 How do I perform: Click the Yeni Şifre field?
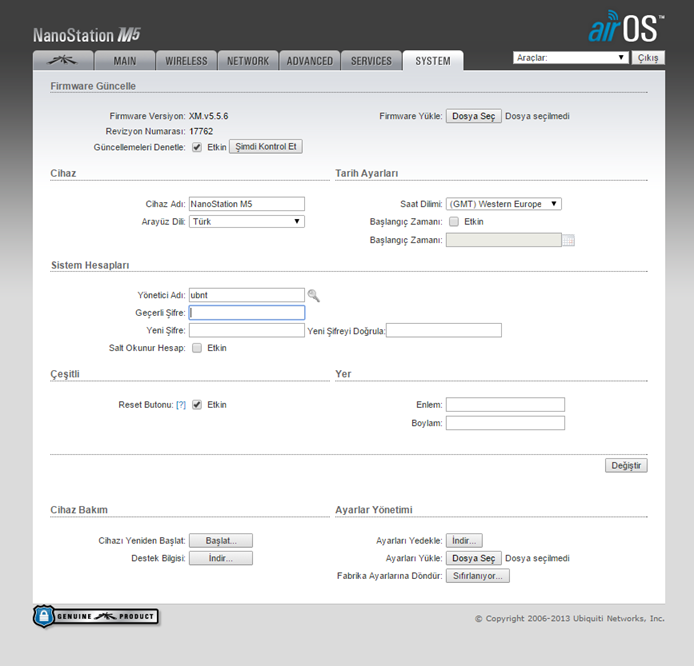(247, 331)
